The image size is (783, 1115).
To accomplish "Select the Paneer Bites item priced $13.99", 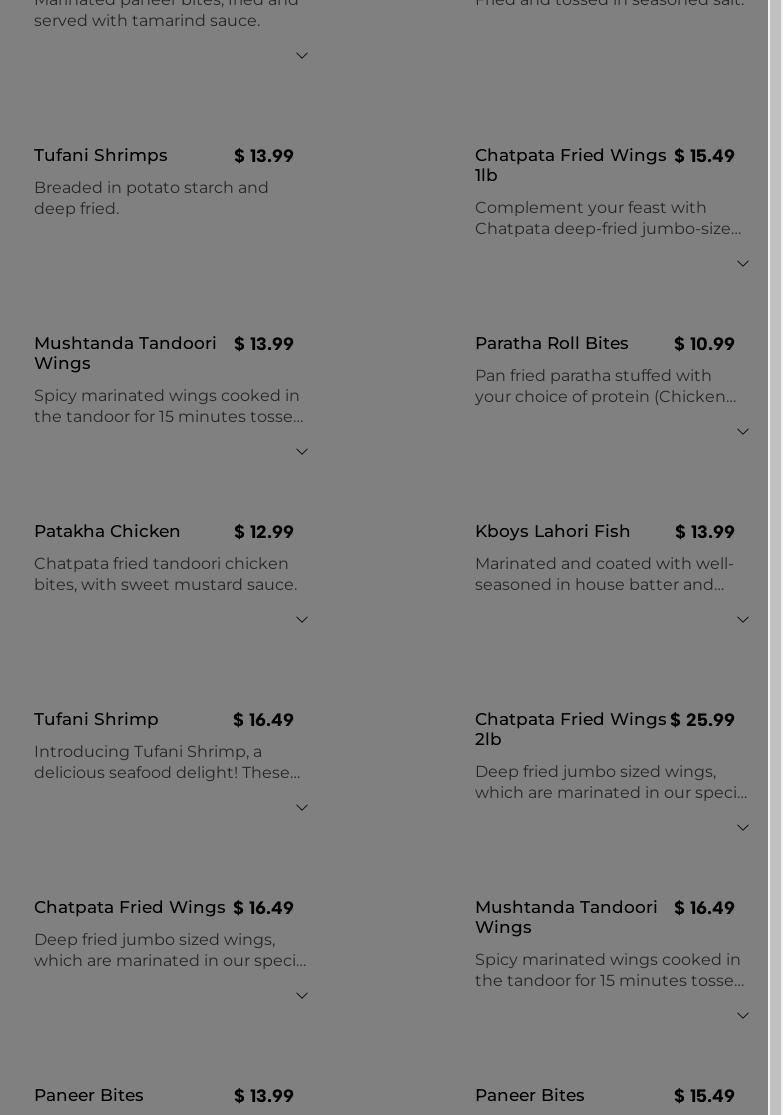I will (x=89, y=1096).
